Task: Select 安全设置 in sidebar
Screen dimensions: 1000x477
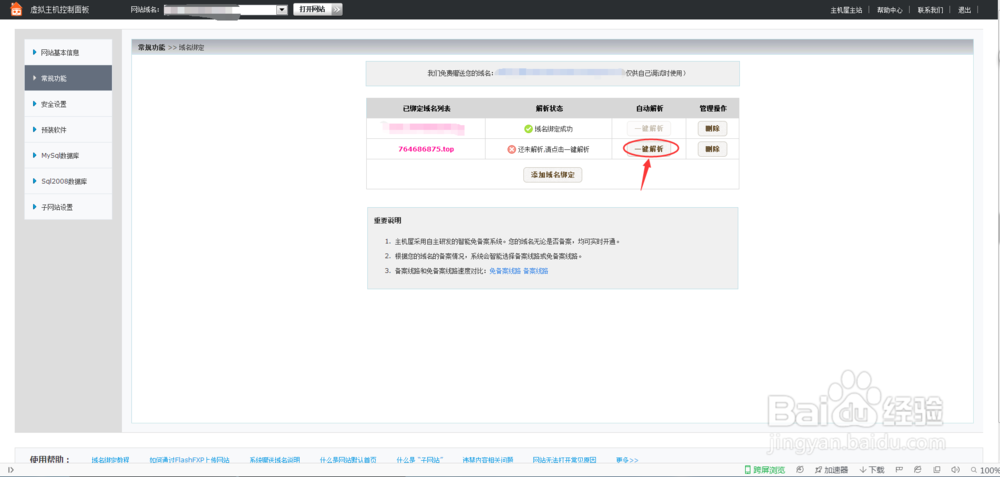Action: 68,104
